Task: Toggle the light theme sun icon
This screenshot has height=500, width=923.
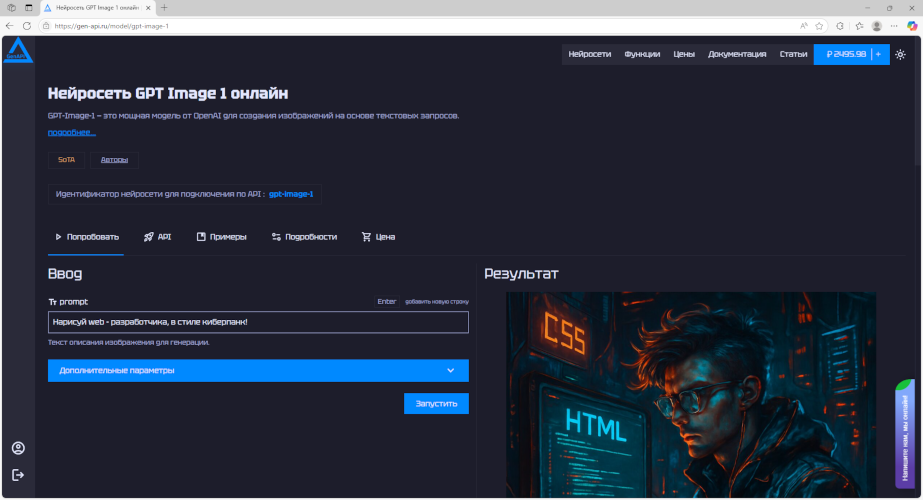Action: (x=900, y=54)
